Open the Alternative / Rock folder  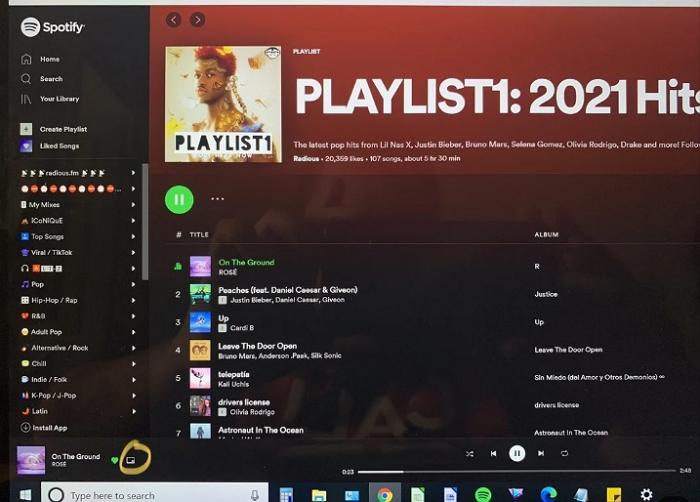click(59, 348)
